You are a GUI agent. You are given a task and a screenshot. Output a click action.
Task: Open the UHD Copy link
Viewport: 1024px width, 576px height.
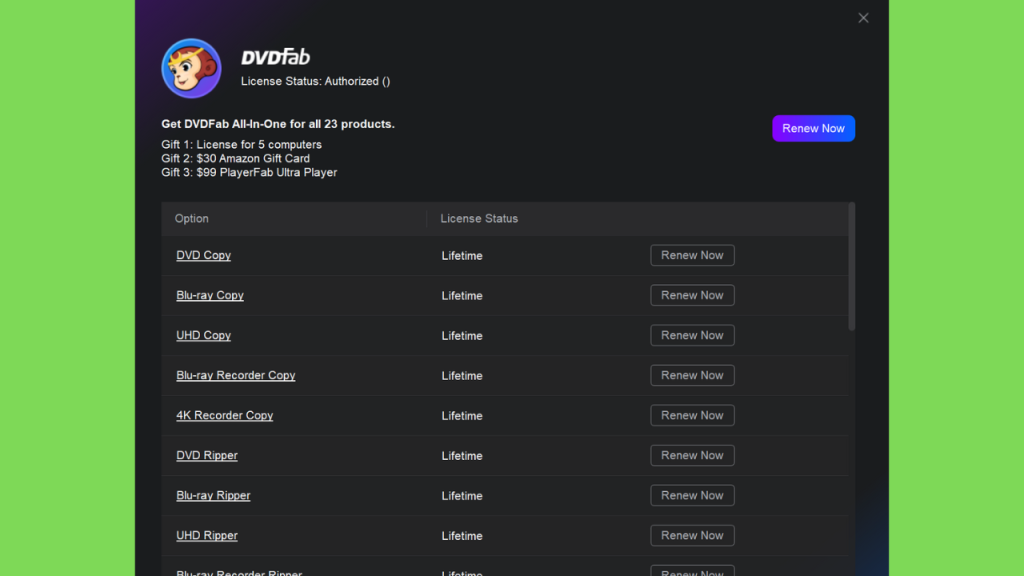click(x=203, y=335)
